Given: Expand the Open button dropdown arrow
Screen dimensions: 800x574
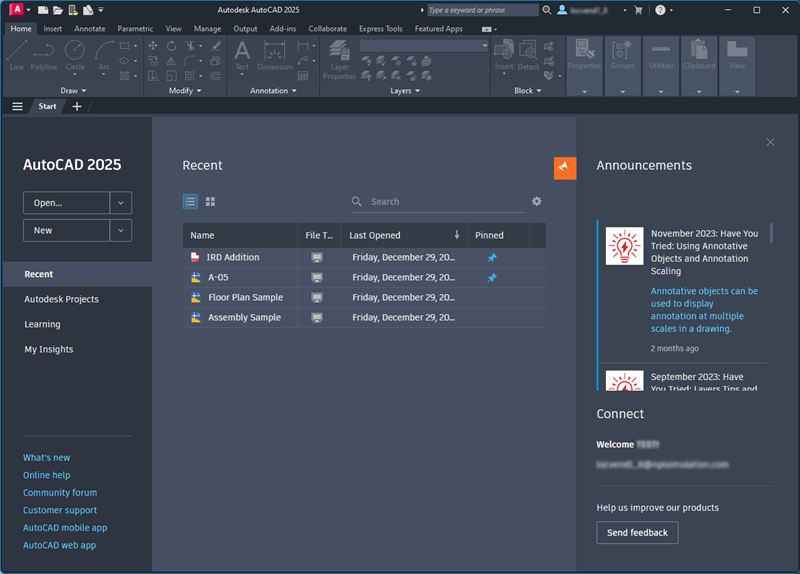Looking at the screenshot, I should point(120,203).
